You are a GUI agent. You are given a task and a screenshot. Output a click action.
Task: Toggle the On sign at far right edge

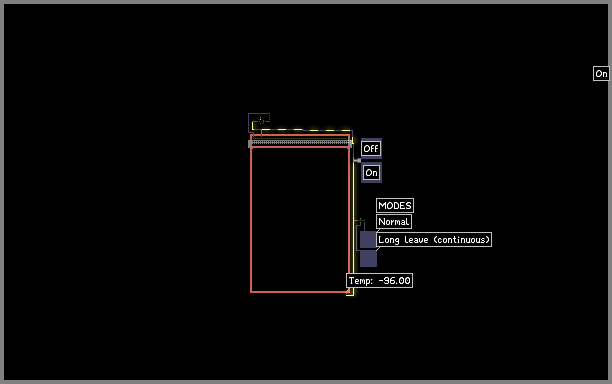[x=601, y=73]
